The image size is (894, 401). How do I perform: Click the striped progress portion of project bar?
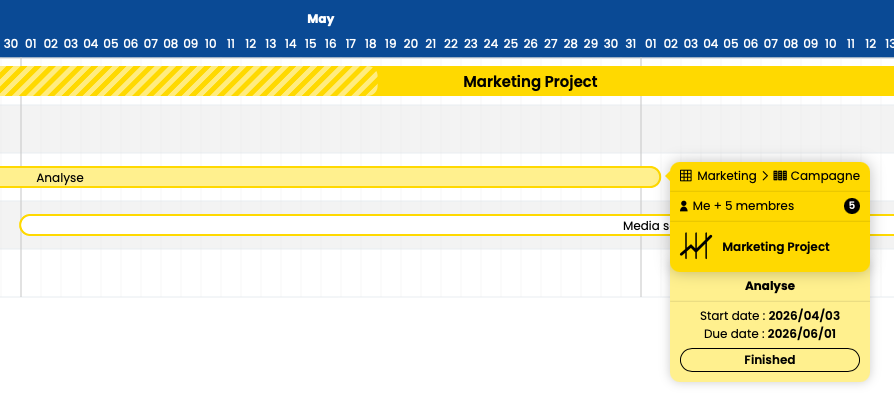(x=189, y=81)
